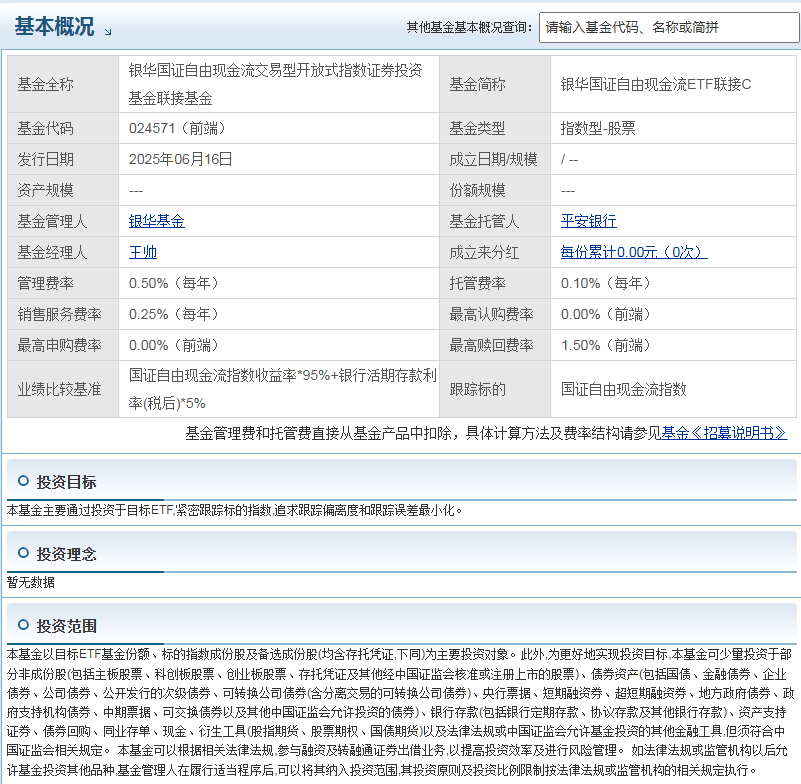Image resolution: width=801 pixels, height=784 pixels.
Task: Select tracking target value 国证自由现金流指数
Action: pyautogui.click(x=623, y=390)
